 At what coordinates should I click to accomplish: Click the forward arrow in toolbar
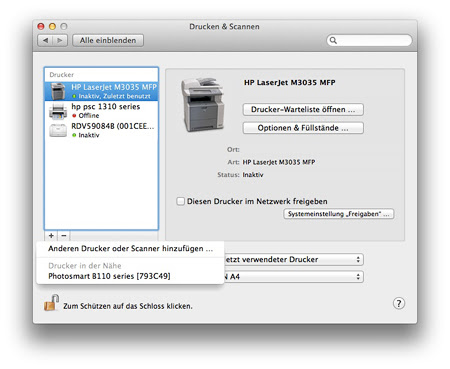(60, 41)
